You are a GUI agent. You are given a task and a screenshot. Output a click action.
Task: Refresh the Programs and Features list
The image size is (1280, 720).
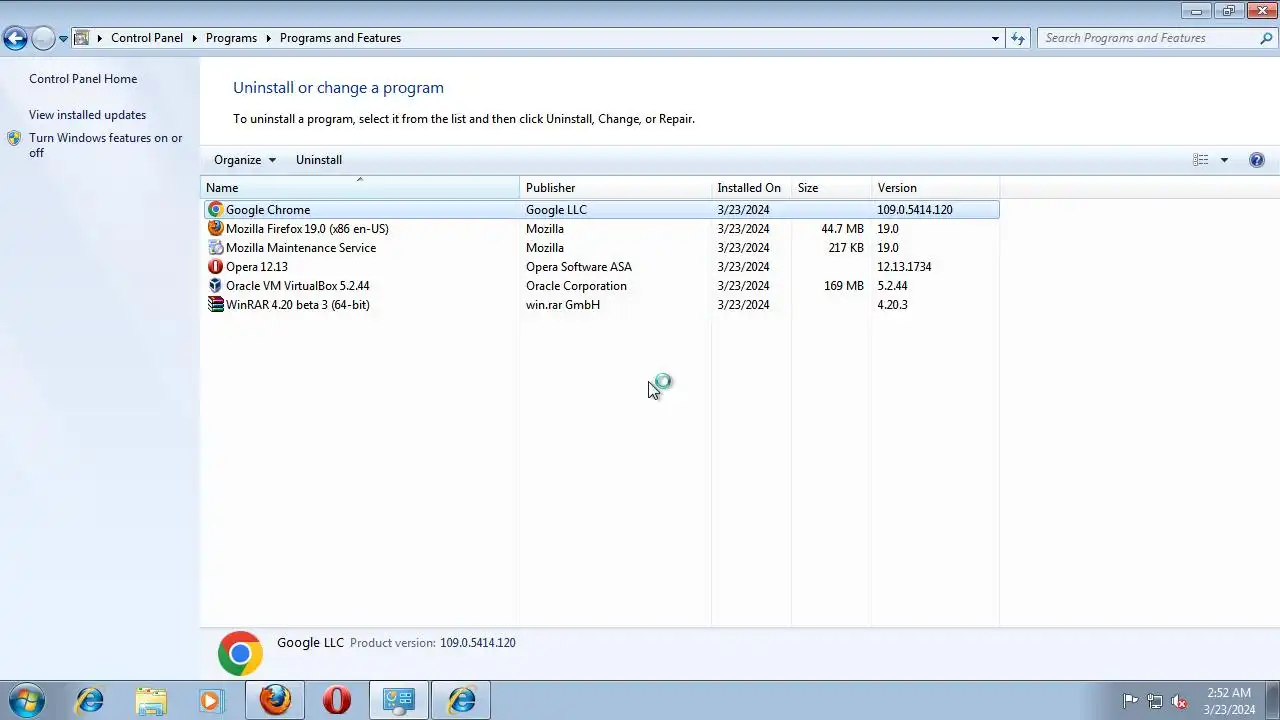(1018, 38)
